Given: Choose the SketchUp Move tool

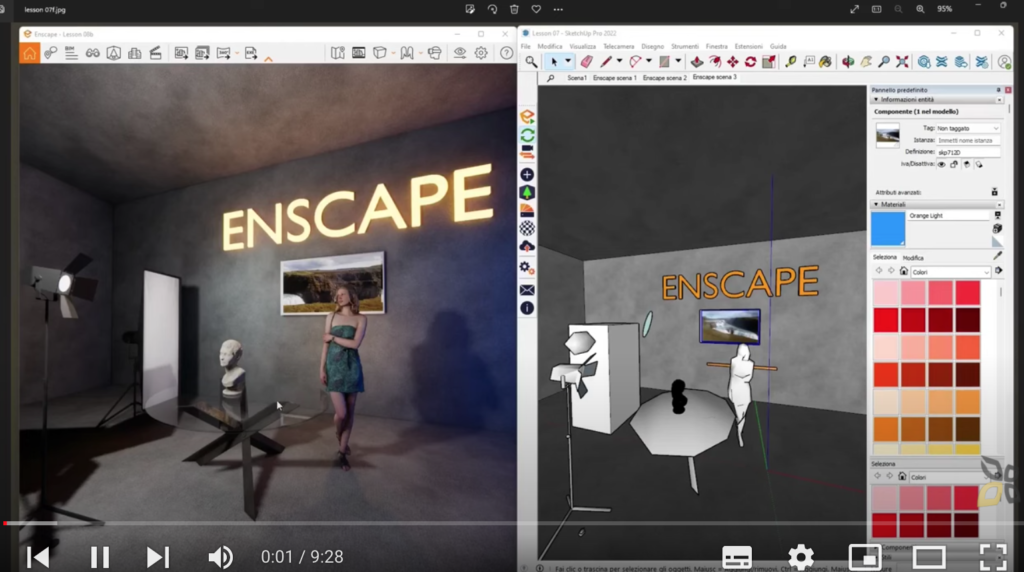Looking at the screenshot, I should tap(733, 62).
